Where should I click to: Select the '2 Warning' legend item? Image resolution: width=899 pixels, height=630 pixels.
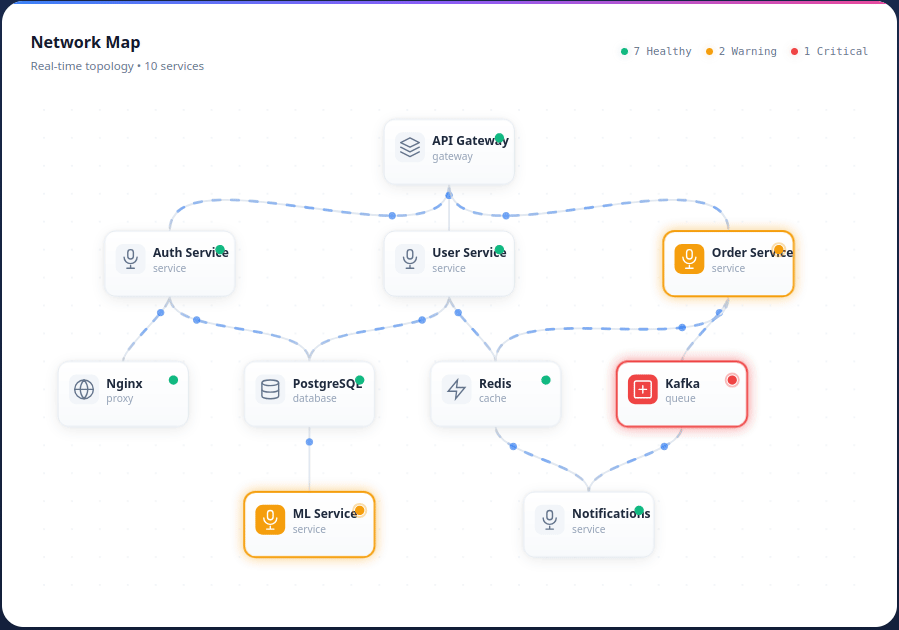point(741,51)
